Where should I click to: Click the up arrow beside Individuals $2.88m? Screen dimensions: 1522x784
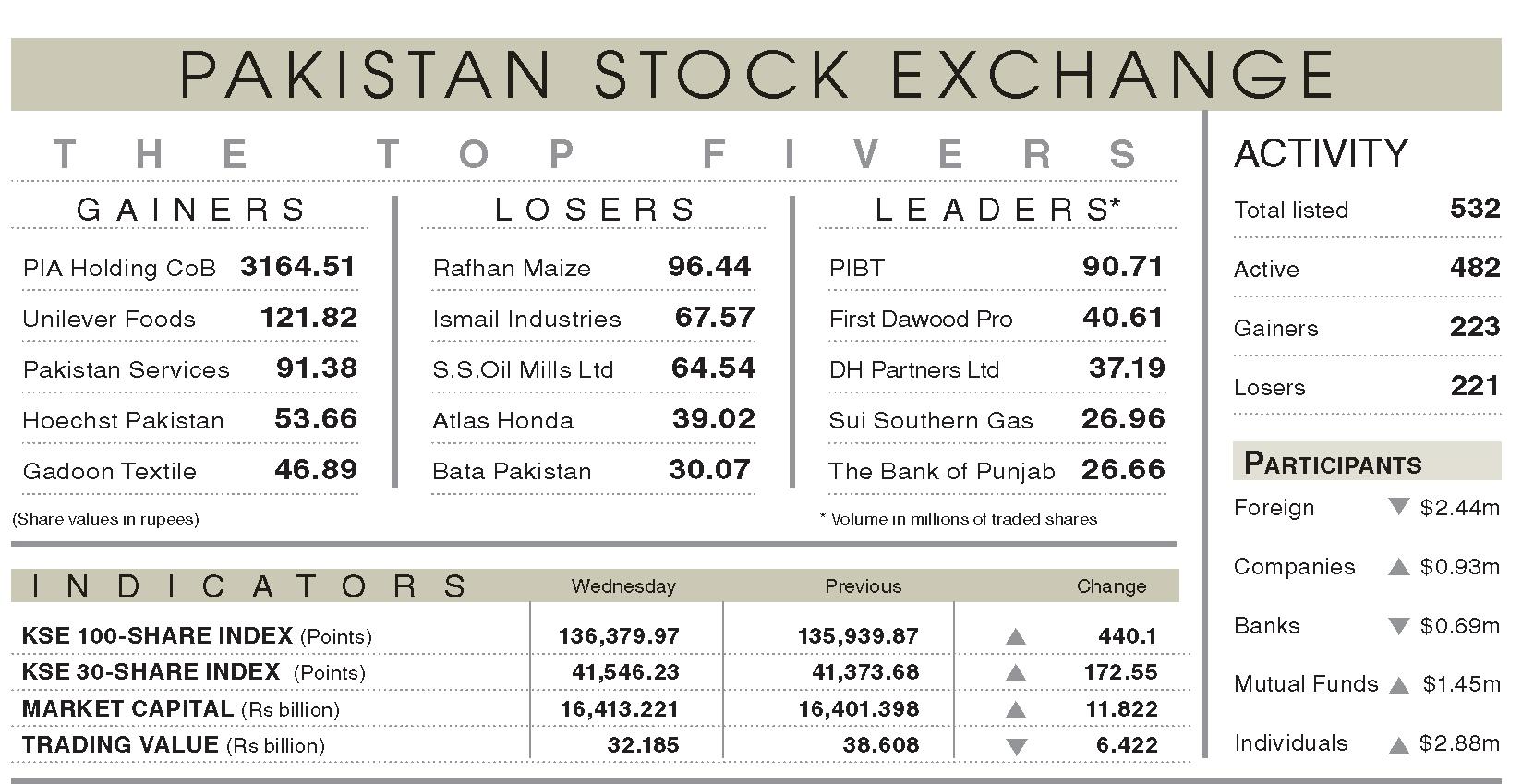click(1399, 744)
